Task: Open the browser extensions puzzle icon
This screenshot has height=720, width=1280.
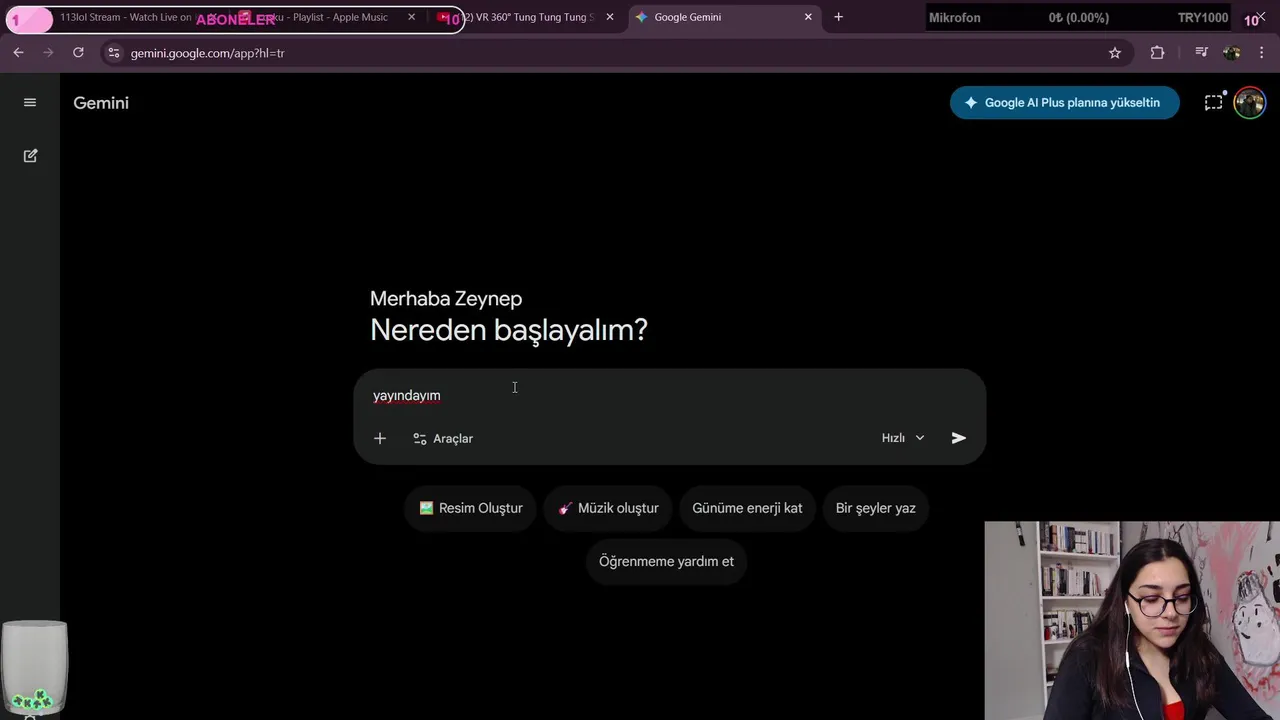Action: [1157, 53]
